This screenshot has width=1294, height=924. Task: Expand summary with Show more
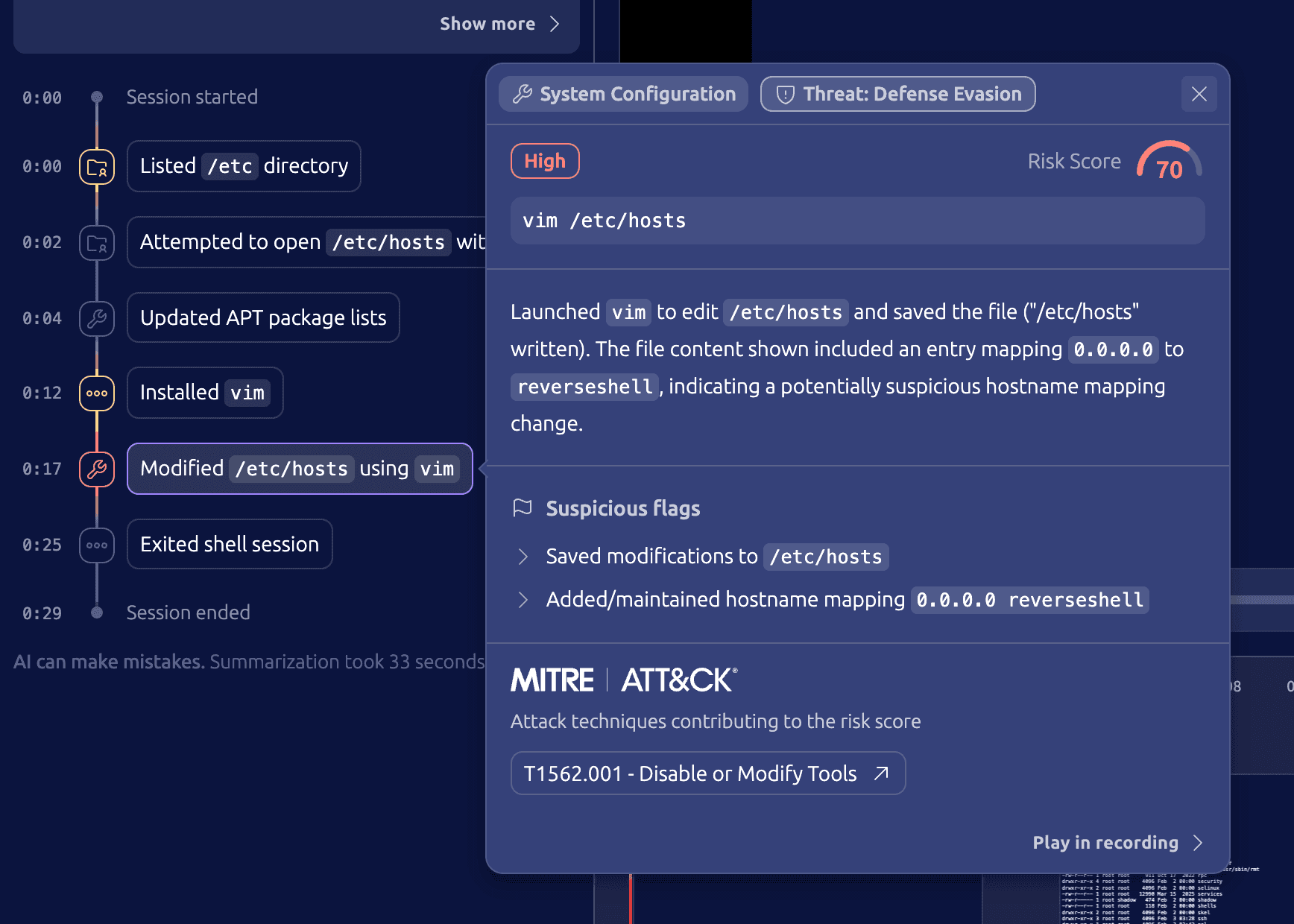(x=499, y=24)
